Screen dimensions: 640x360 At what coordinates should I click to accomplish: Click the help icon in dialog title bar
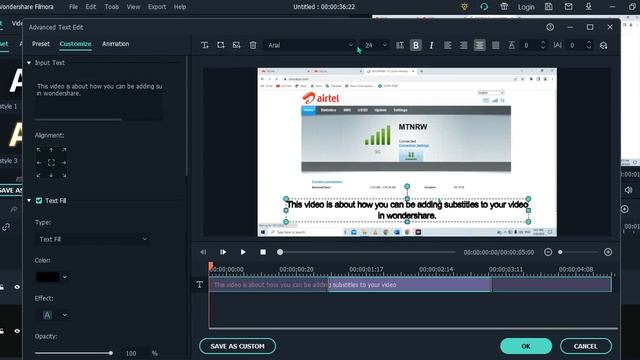tap(550, 27)
